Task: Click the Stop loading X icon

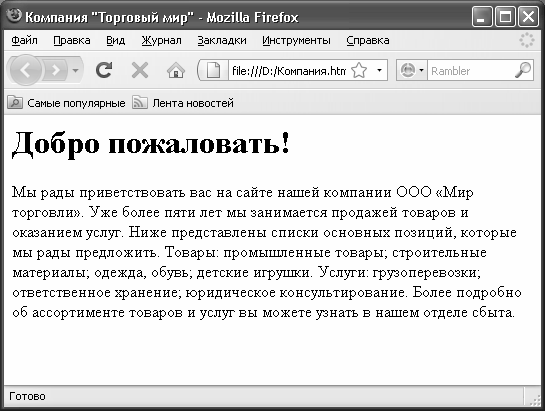Action: 140,71
